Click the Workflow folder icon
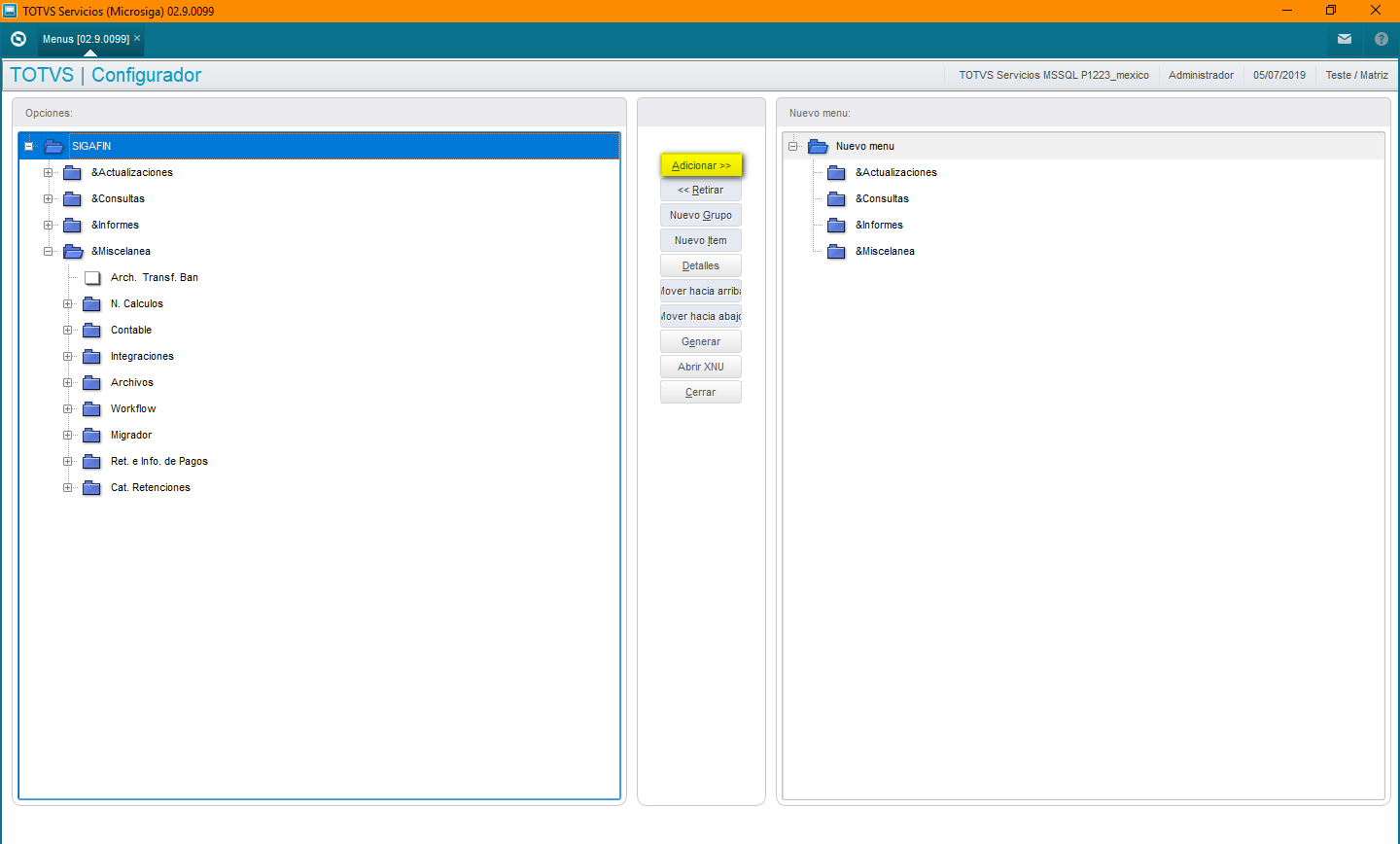 click(x=92, y=408)
